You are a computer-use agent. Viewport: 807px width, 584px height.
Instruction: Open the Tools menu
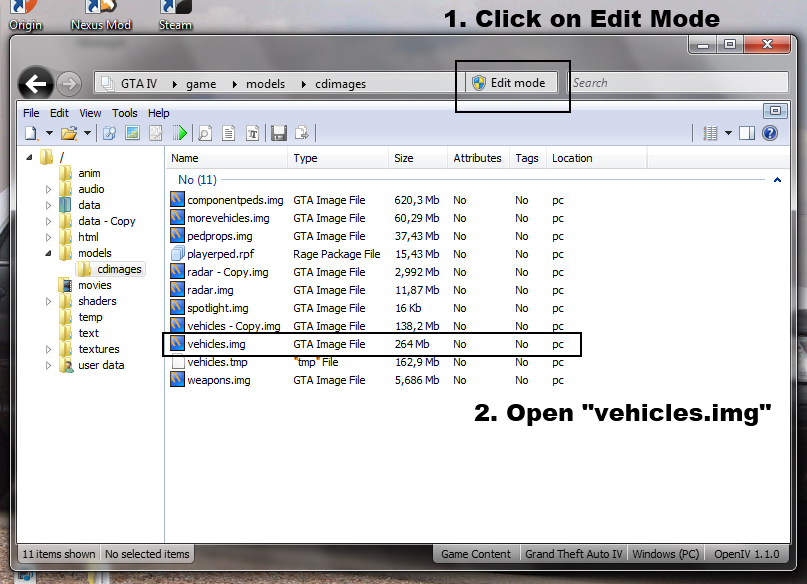coord(125,113)
